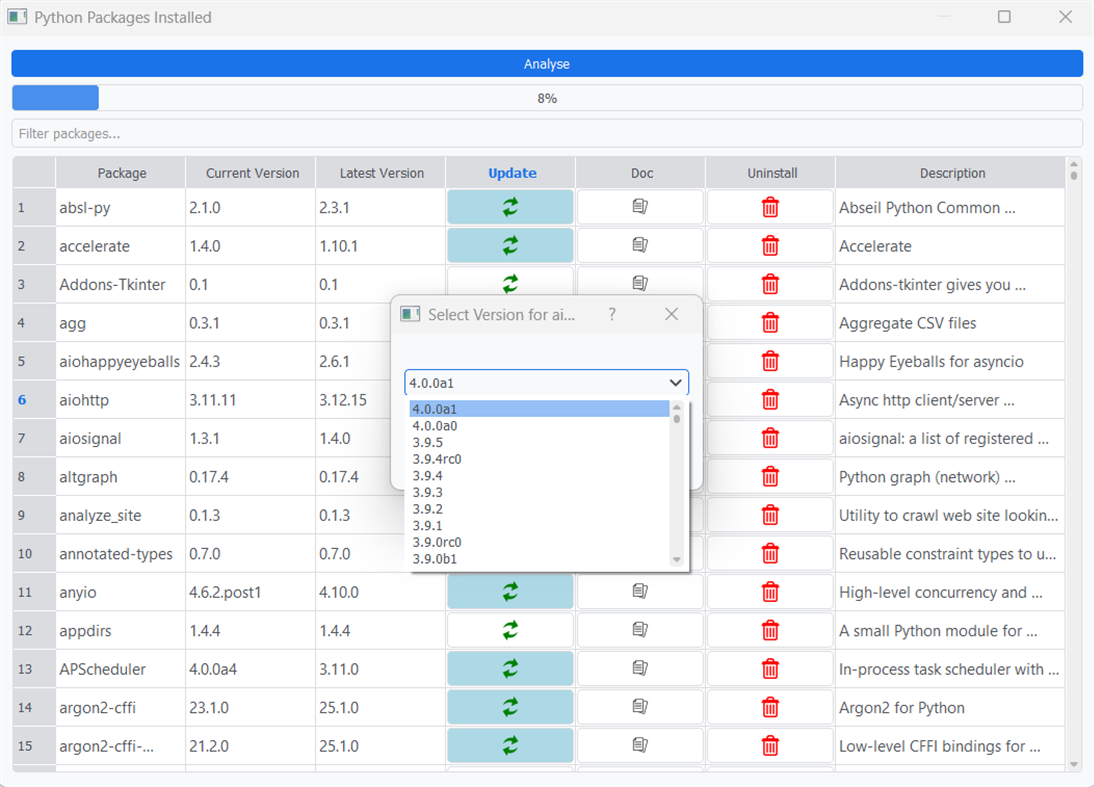
Task: Click update icon for accelerate
Action: [x=510, y=246]
